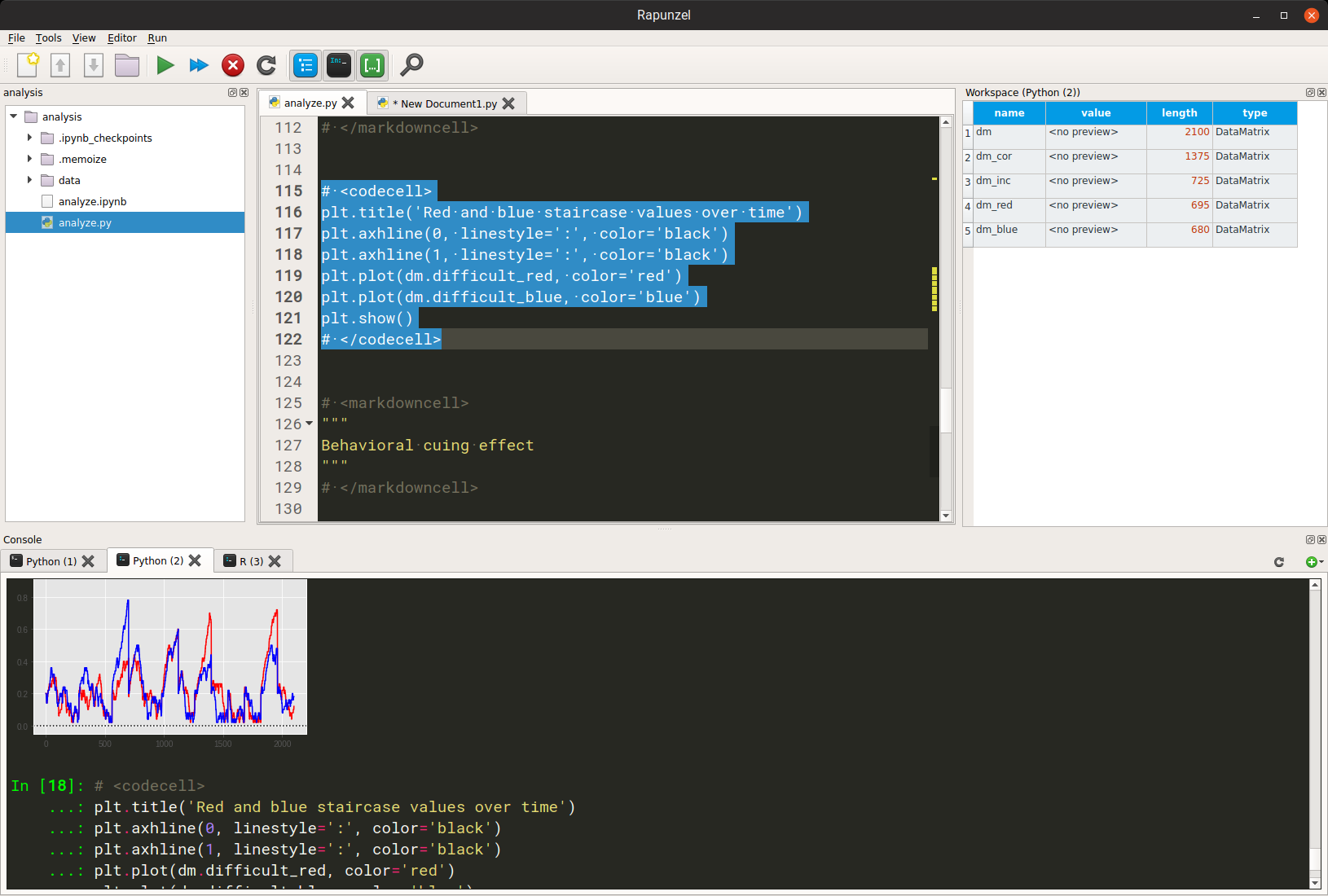Toggle the outline overview toolbar icon
The height and width of the screenshot is (896, 1328).
click(306, 65)
